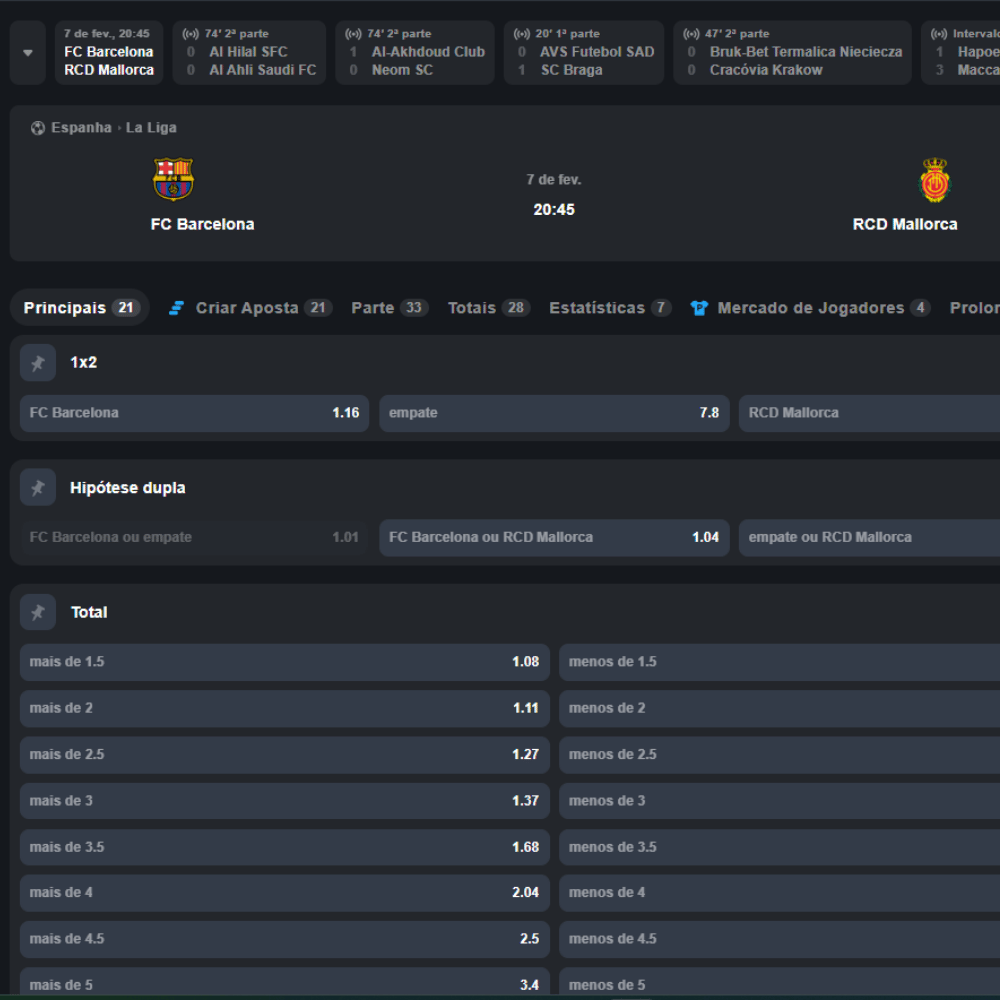
Task: Bet on mais de 4 at 2.04
Action: tap(284, 893)
